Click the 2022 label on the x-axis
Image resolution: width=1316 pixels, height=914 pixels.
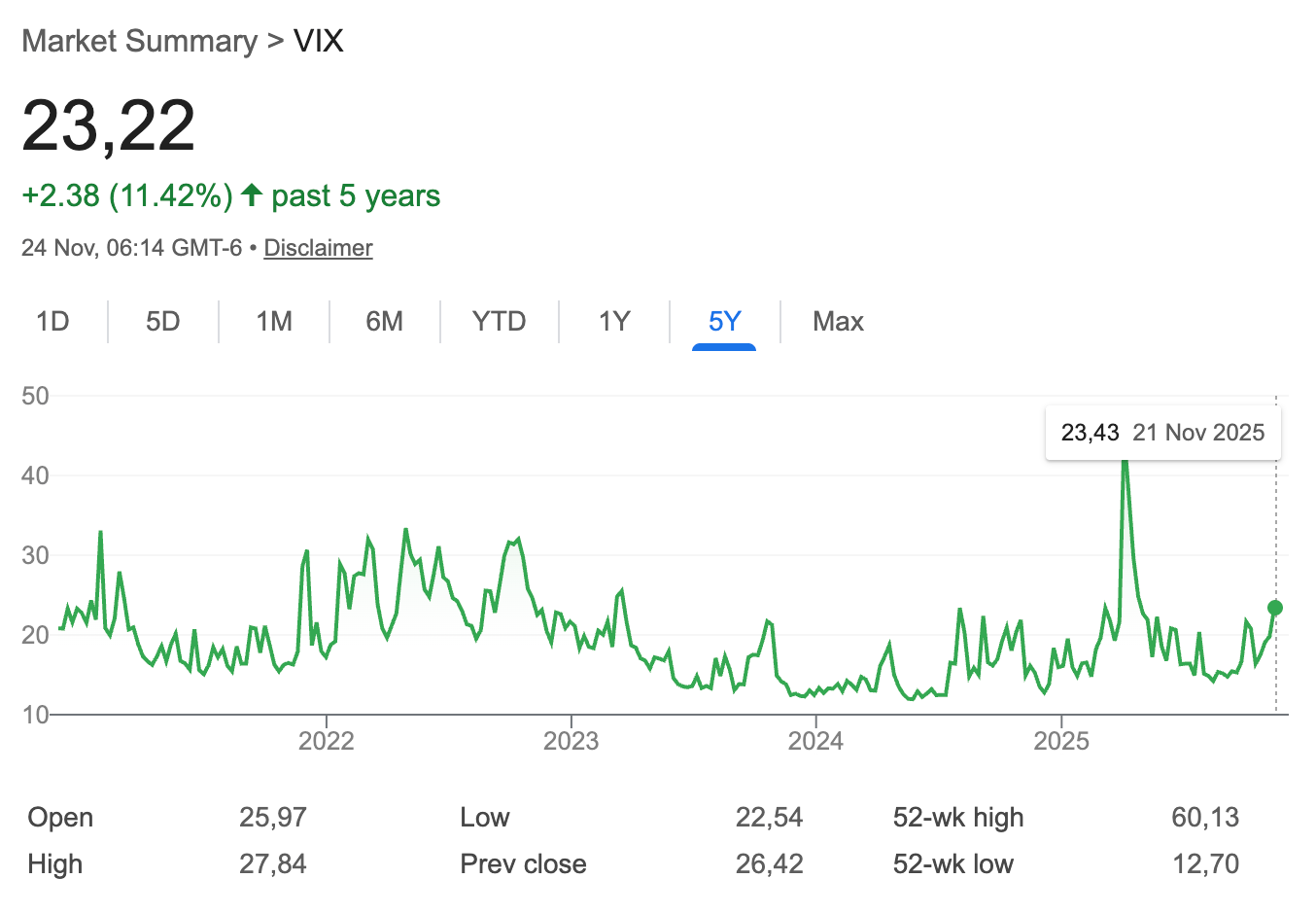coord(326,741)
